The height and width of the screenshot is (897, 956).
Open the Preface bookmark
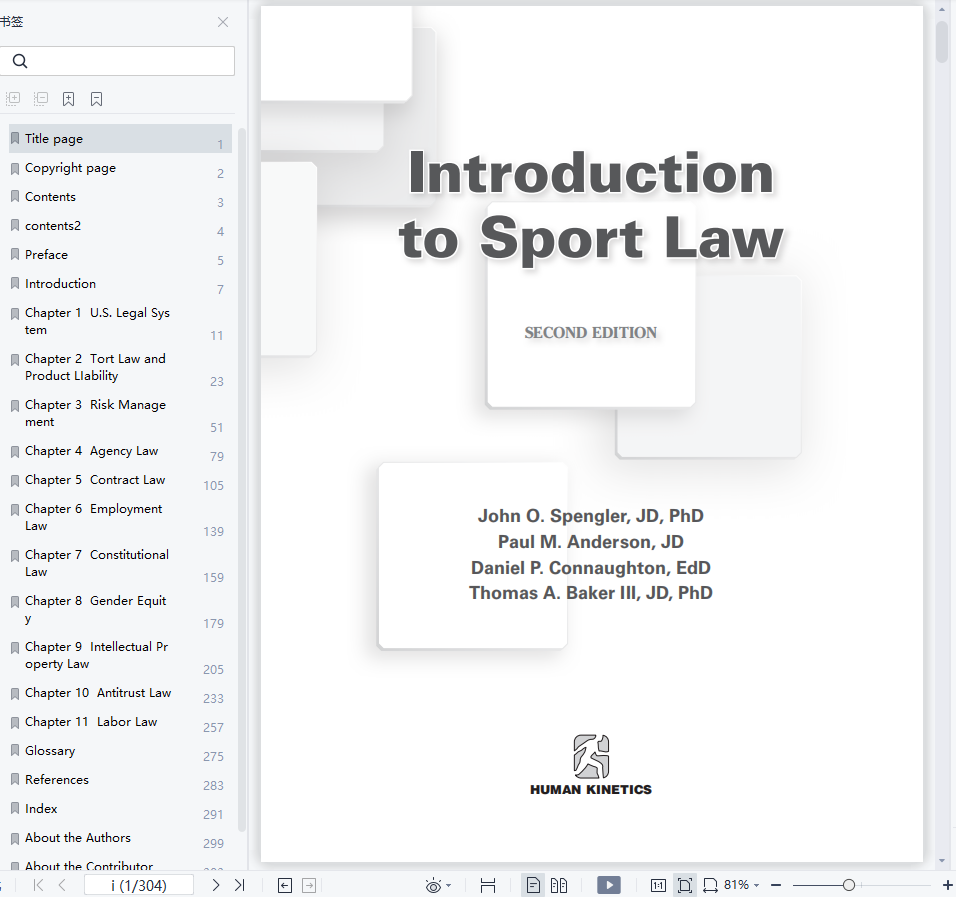click(120, 255)
